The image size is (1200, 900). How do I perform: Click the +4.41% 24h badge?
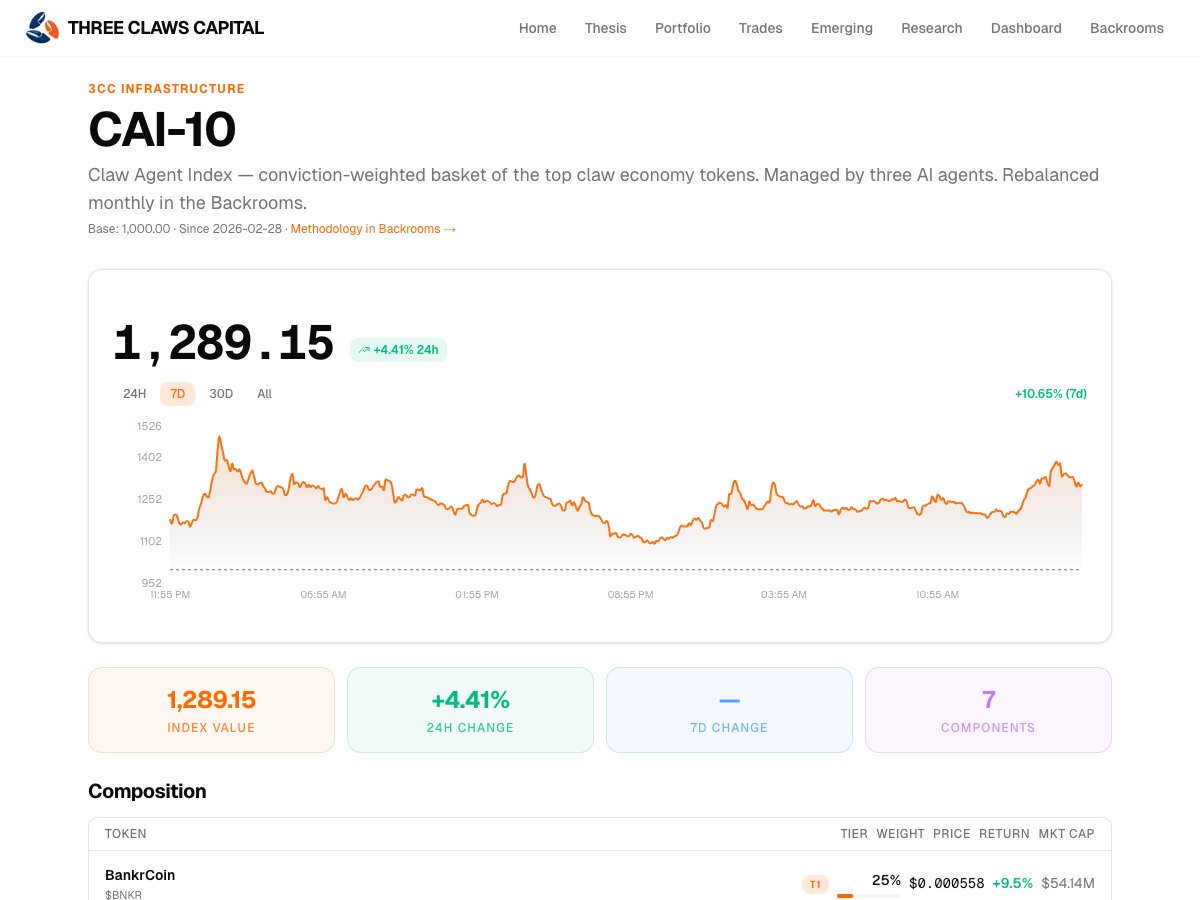pyautogui.click(x=398, y=350)
